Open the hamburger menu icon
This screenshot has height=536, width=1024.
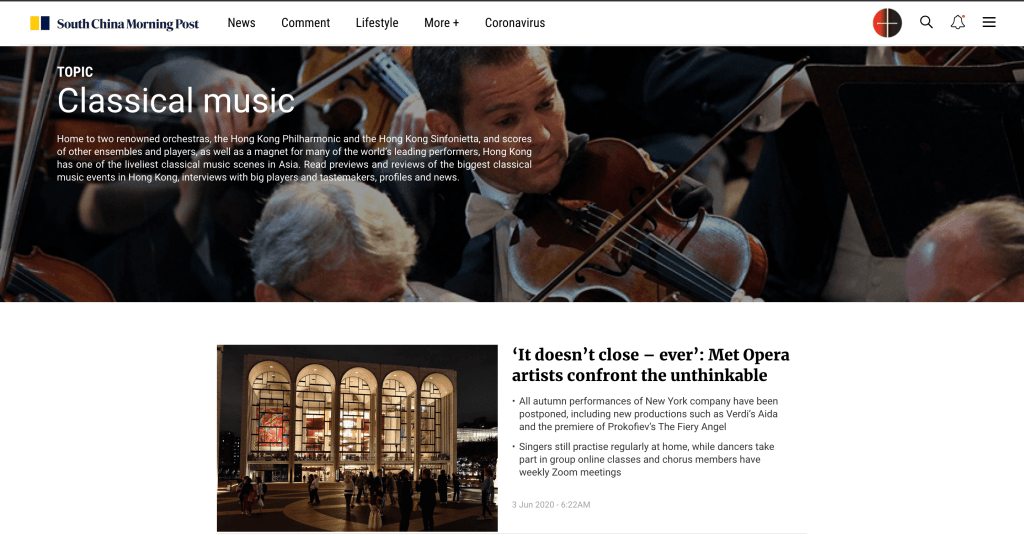(989, 22)
